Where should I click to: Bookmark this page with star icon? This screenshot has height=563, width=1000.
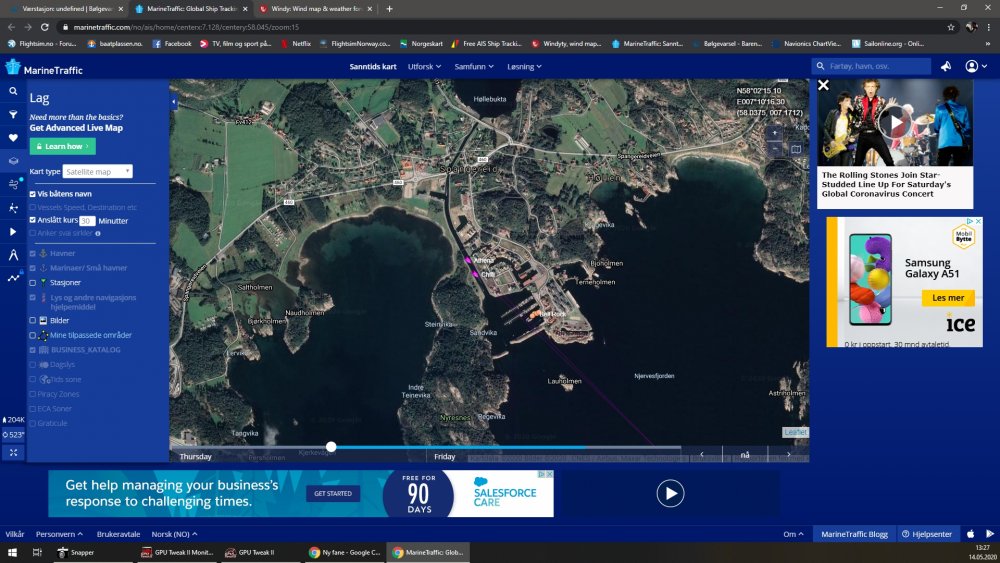pyautogui.click(x=951, y=27)
